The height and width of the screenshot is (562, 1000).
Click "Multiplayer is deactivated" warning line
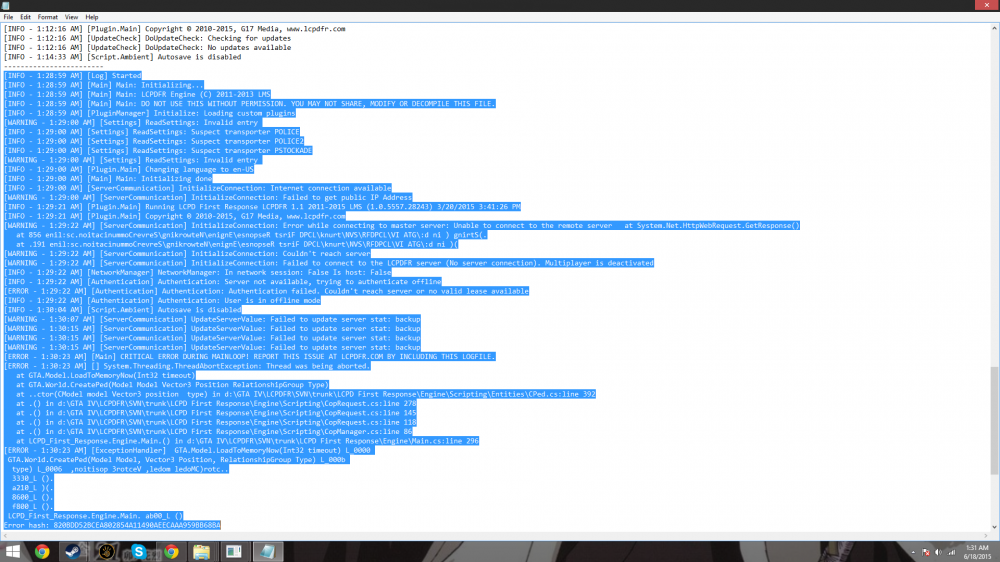pyautogui.click(x=329, y=263)
